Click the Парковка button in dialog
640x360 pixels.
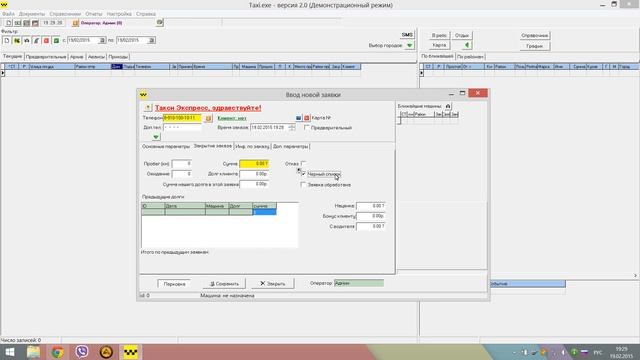point(174,284)
